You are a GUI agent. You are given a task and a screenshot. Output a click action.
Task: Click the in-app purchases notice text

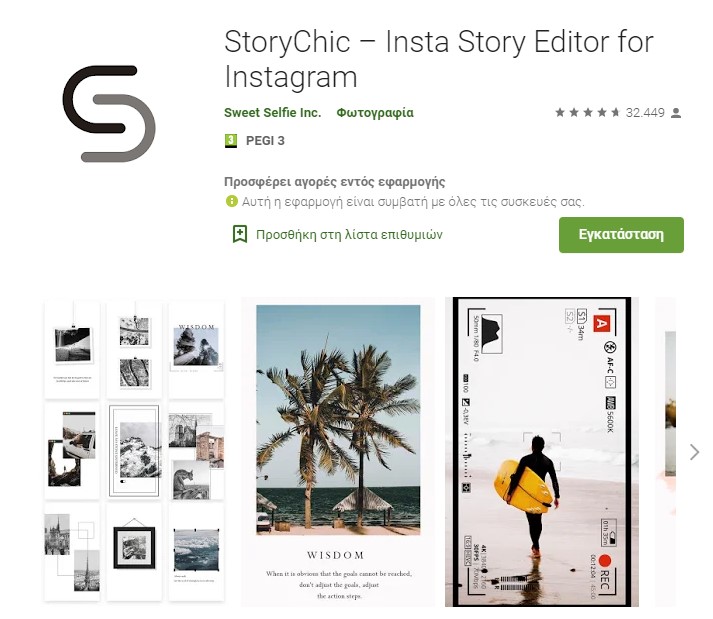[335, 182]
